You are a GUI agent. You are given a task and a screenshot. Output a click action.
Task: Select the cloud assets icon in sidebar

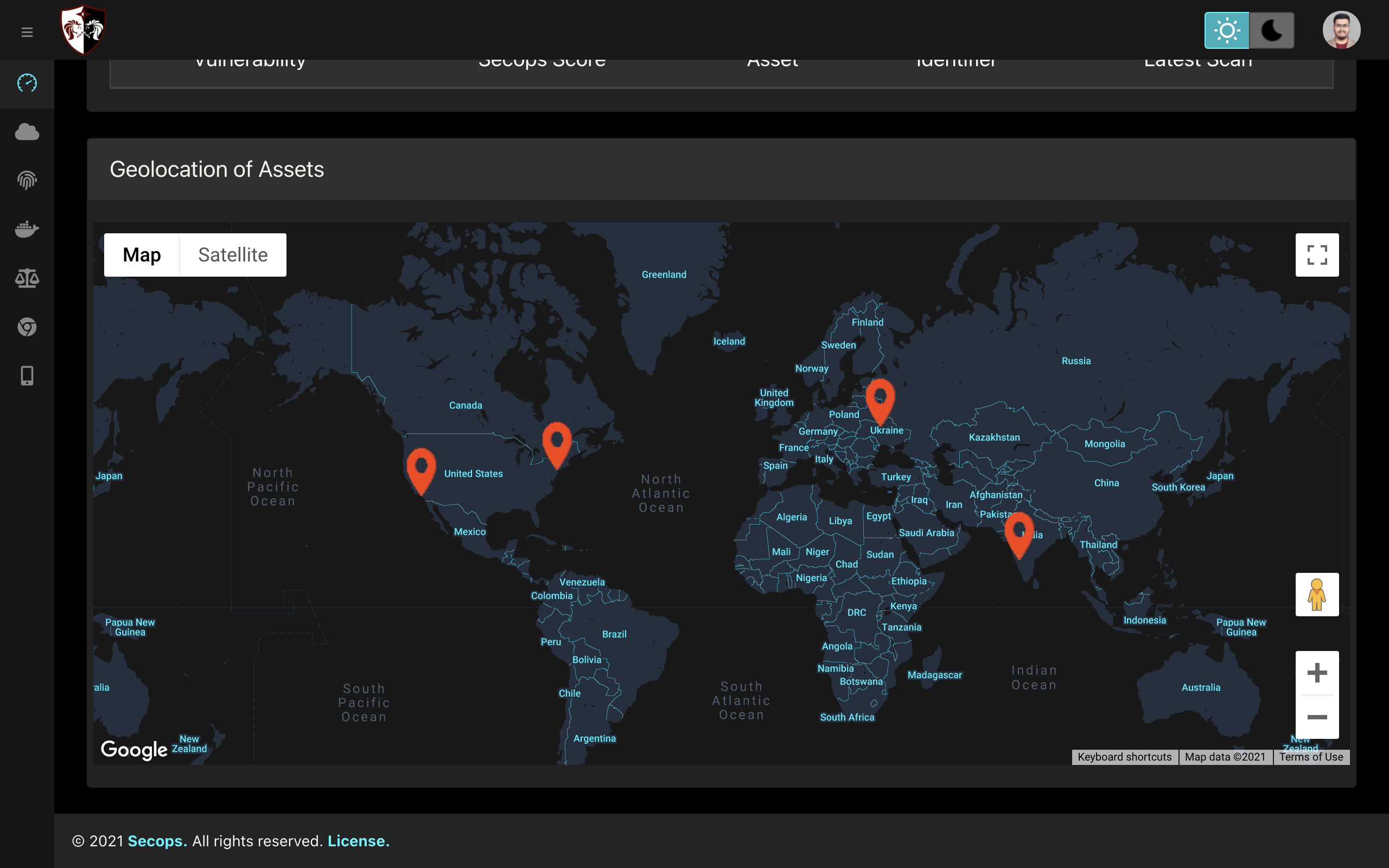pos(27,131)
